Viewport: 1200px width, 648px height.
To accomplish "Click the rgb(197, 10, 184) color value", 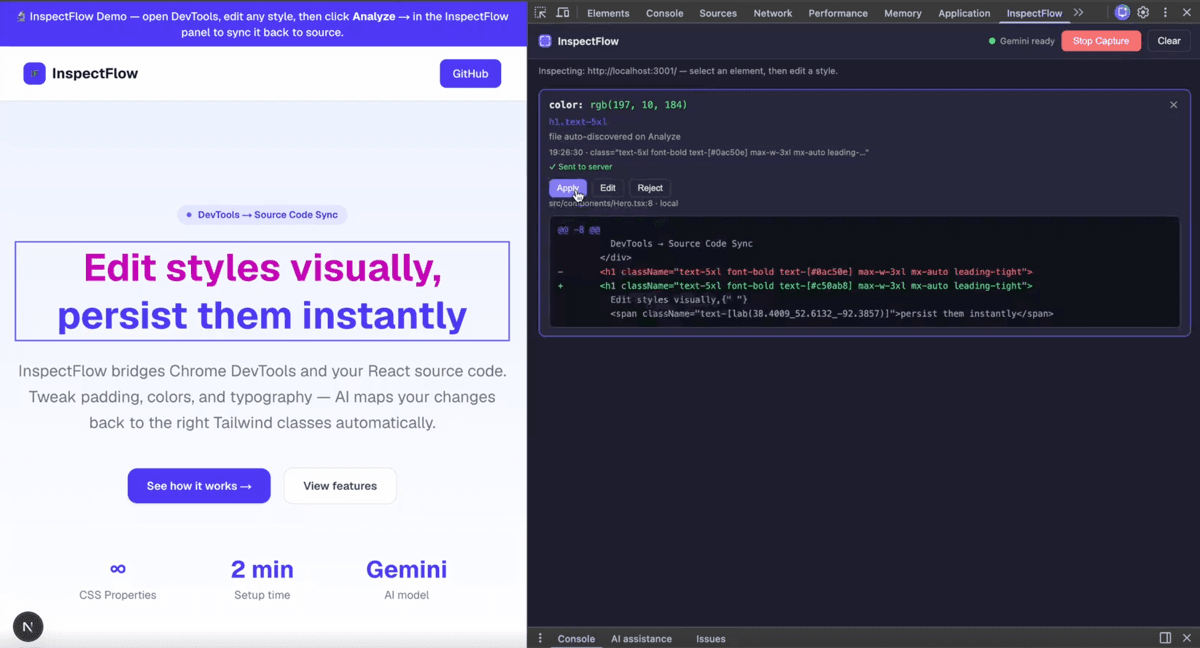I will pos(638,105).
